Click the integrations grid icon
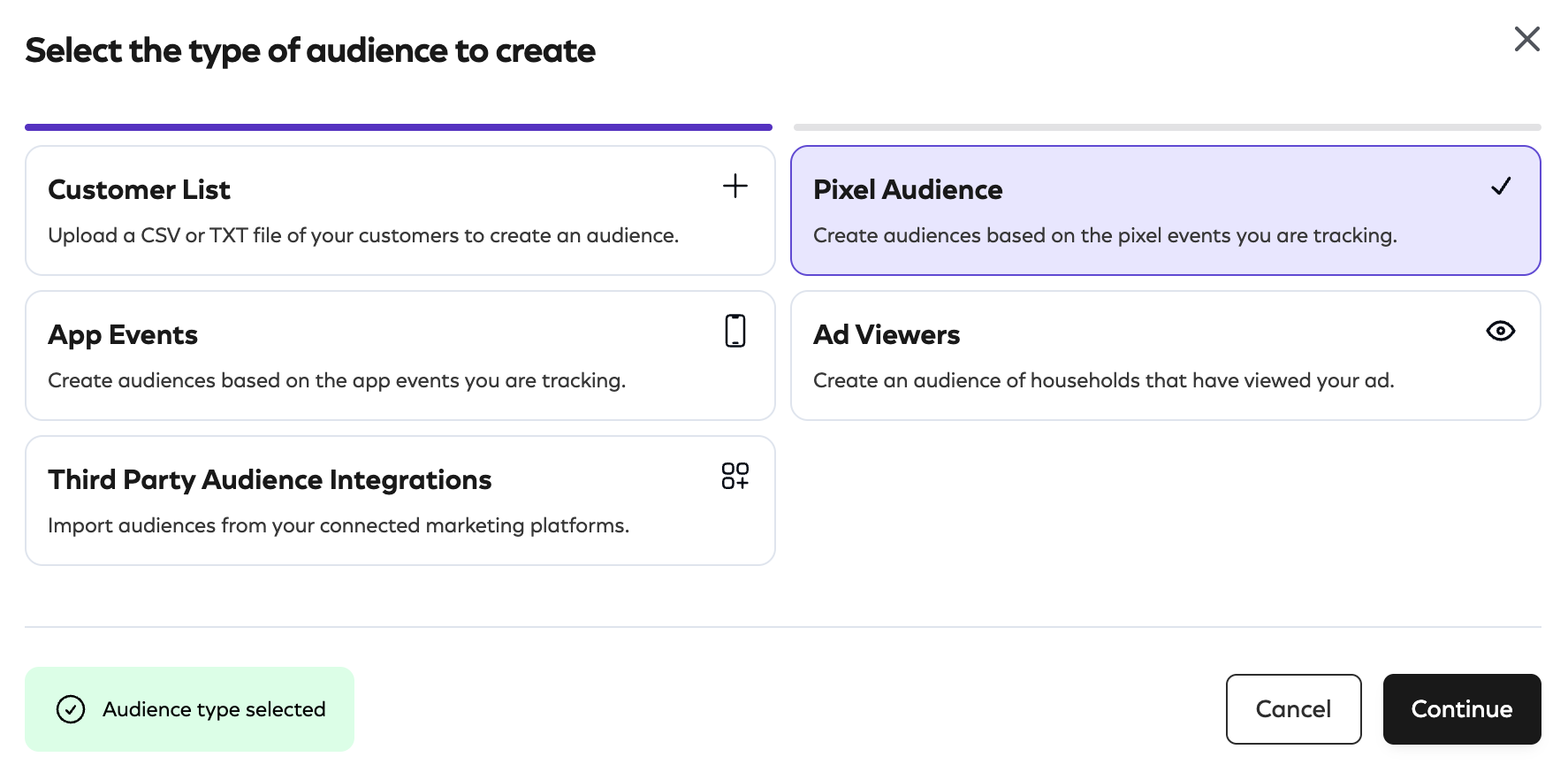This screenshot has width=1568, height=780. pos(735,476)
